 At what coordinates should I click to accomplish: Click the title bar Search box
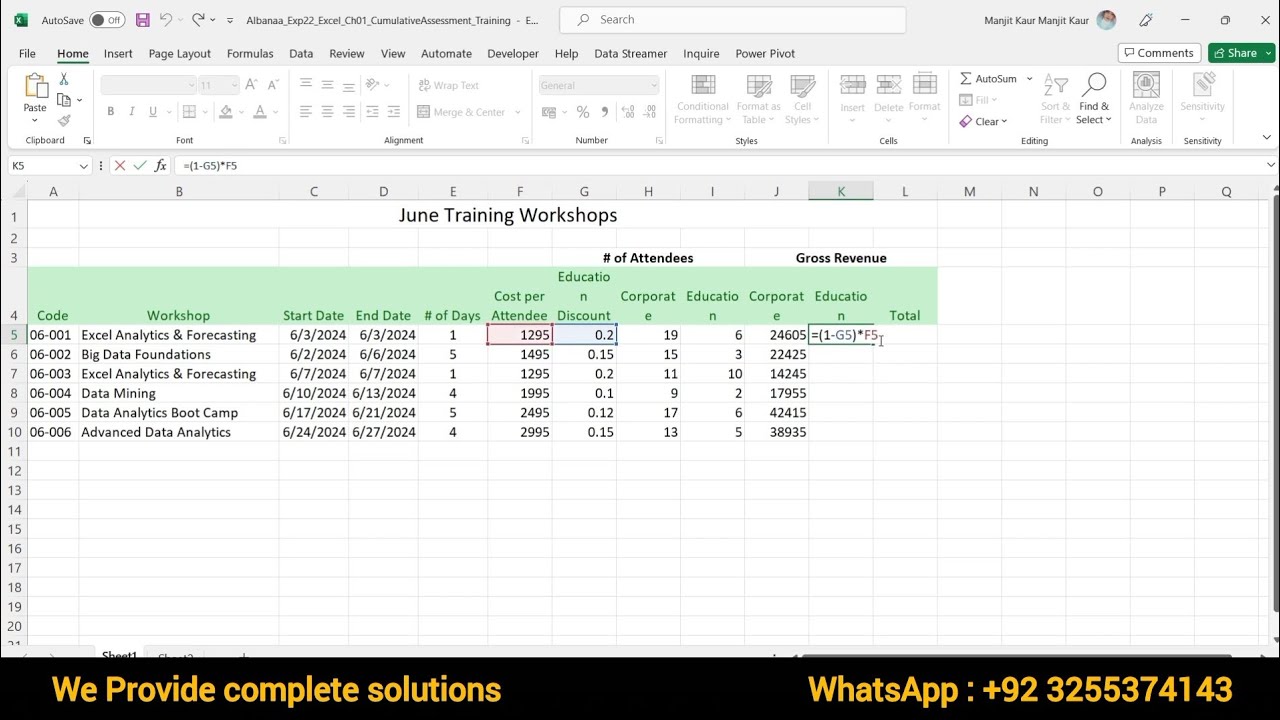[x=732, y=20]
